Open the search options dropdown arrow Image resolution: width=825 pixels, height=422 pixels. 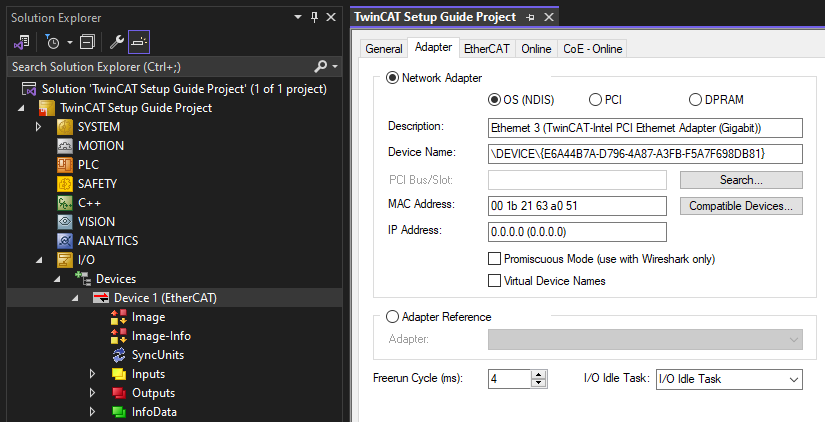[x=335, y=66]
